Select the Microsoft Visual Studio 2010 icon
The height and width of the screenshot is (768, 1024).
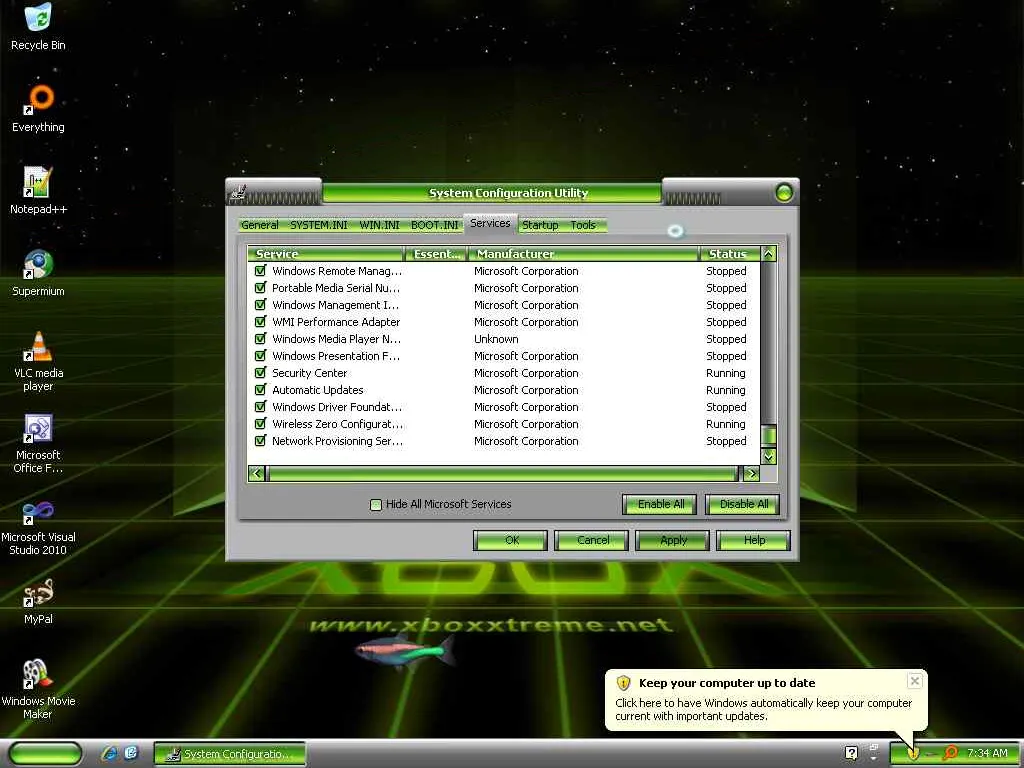click(38, 526)
